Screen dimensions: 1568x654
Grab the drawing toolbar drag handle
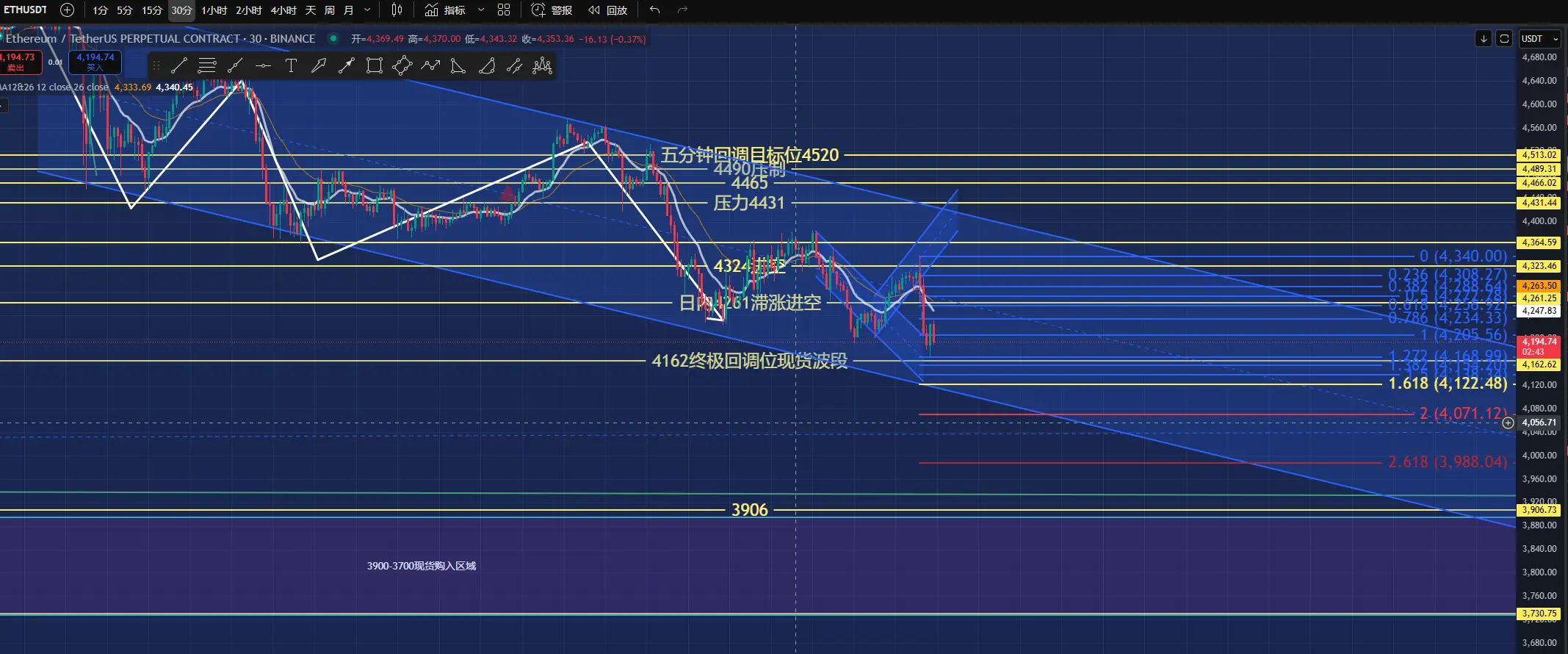[156, 66]
